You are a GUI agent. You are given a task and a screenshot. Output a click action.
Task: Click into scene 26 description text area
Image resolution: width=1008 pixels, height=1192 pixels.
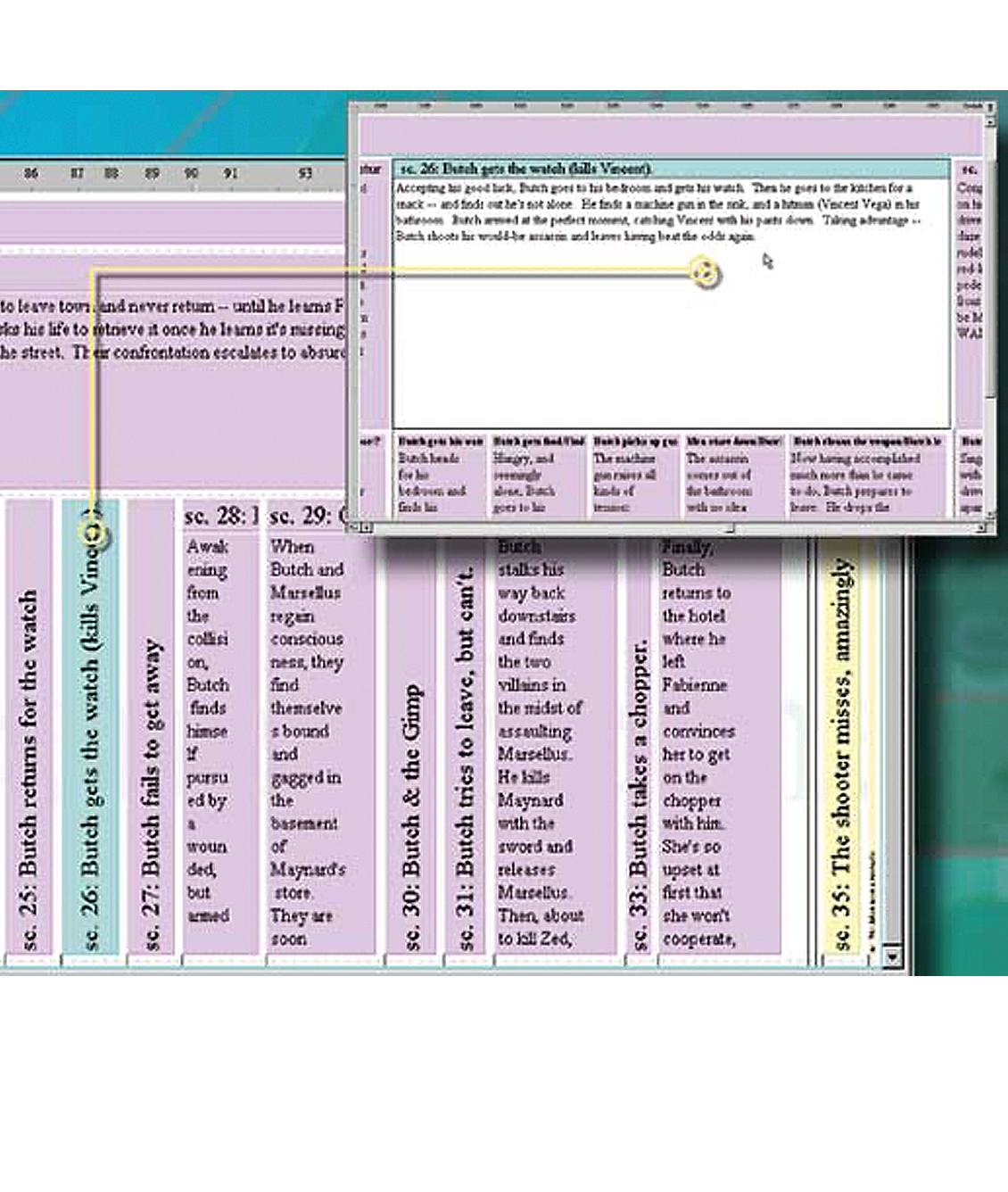click(x=669, y=339)
